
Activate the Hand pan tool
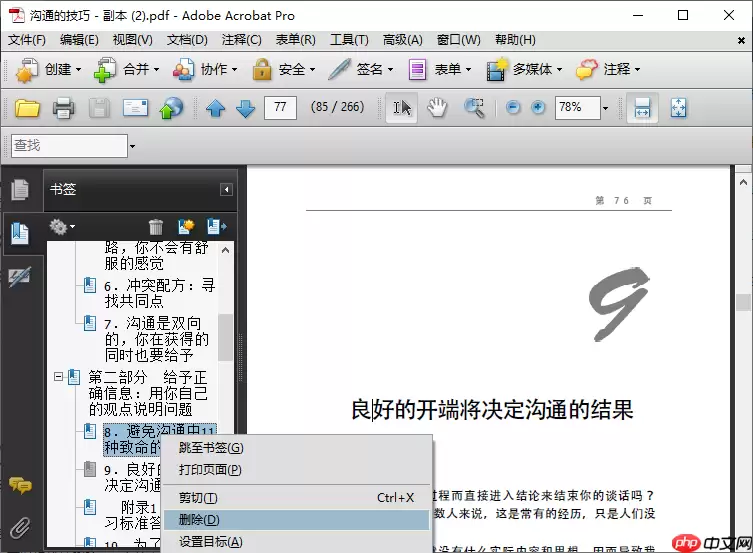point(437,108)
